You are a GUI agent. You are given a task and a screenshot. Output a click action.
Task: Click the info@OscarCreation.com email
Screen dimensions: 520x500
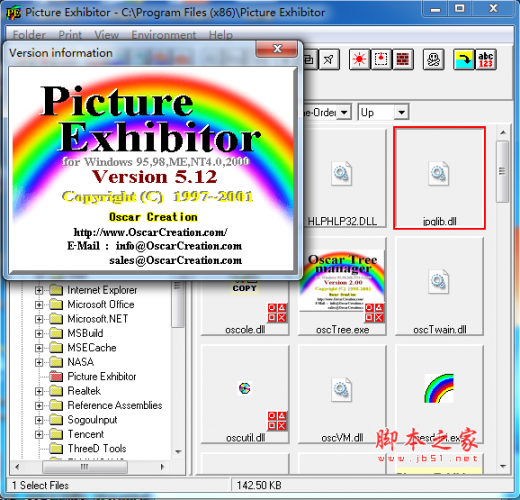click(x=179, y=246)
